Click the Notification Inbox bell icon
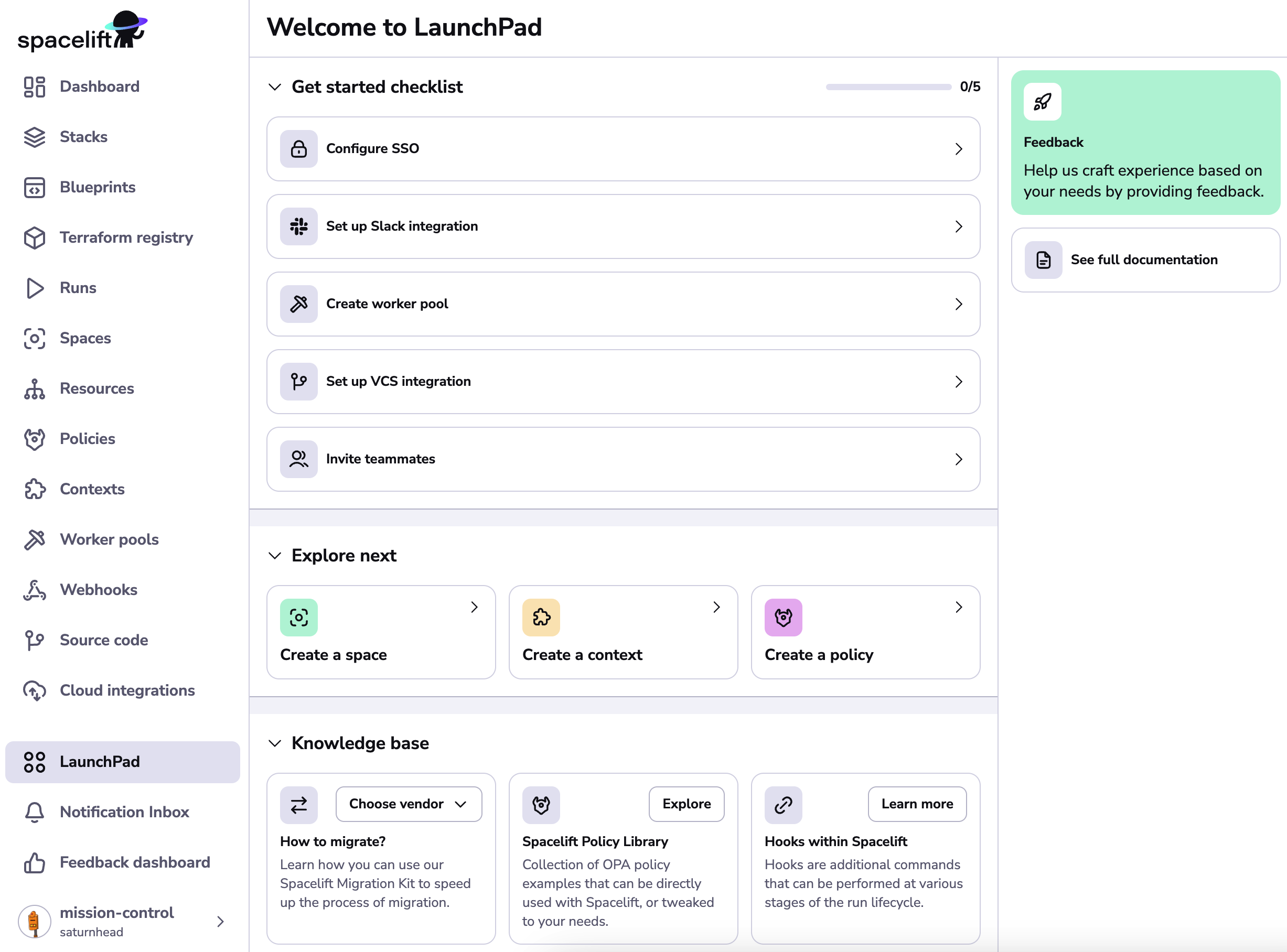Image resolution: width=1287 pixels, height=952 pixels. [x=34, y=812]
